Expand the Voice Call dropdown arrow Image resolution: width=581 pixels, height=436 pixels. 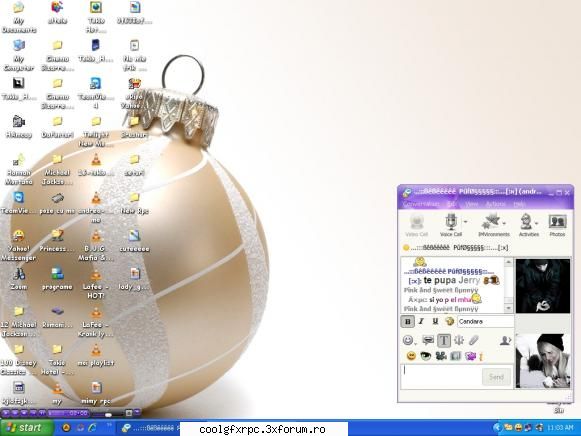(465, 222)
